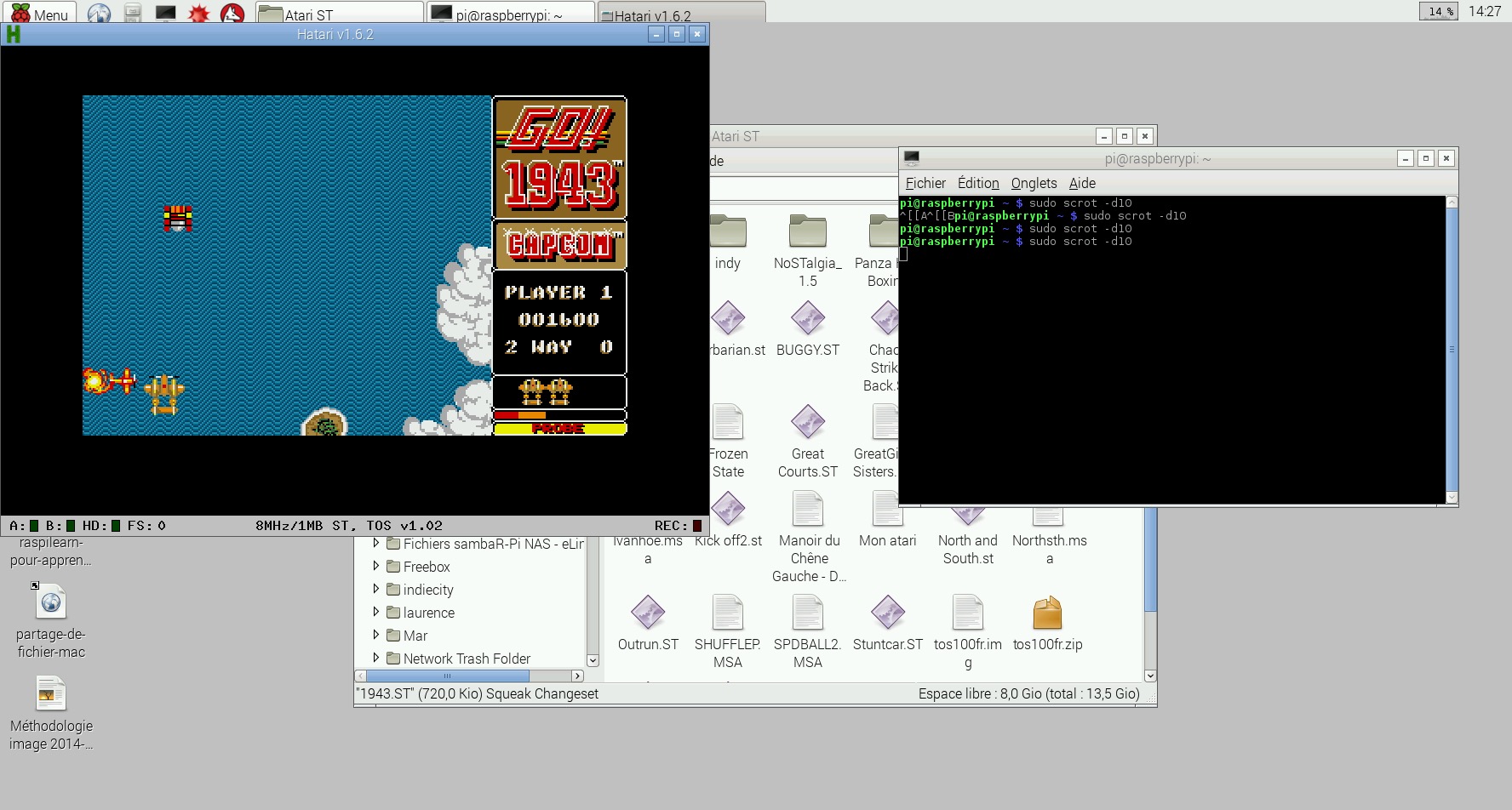This screenshot has height=810, width=1512.
Task: Switch to the Atari ST taskbar window
Action: click(x=339, y=14)
